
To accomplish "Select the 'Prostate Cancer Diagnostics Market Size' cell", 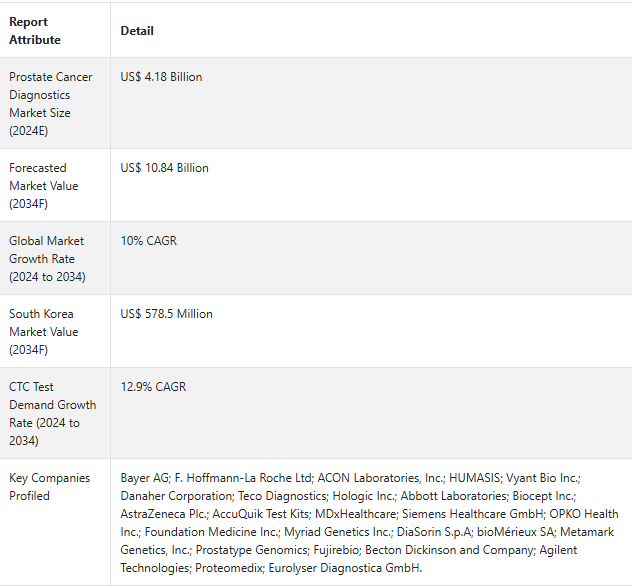I will (x=51, y=104).
